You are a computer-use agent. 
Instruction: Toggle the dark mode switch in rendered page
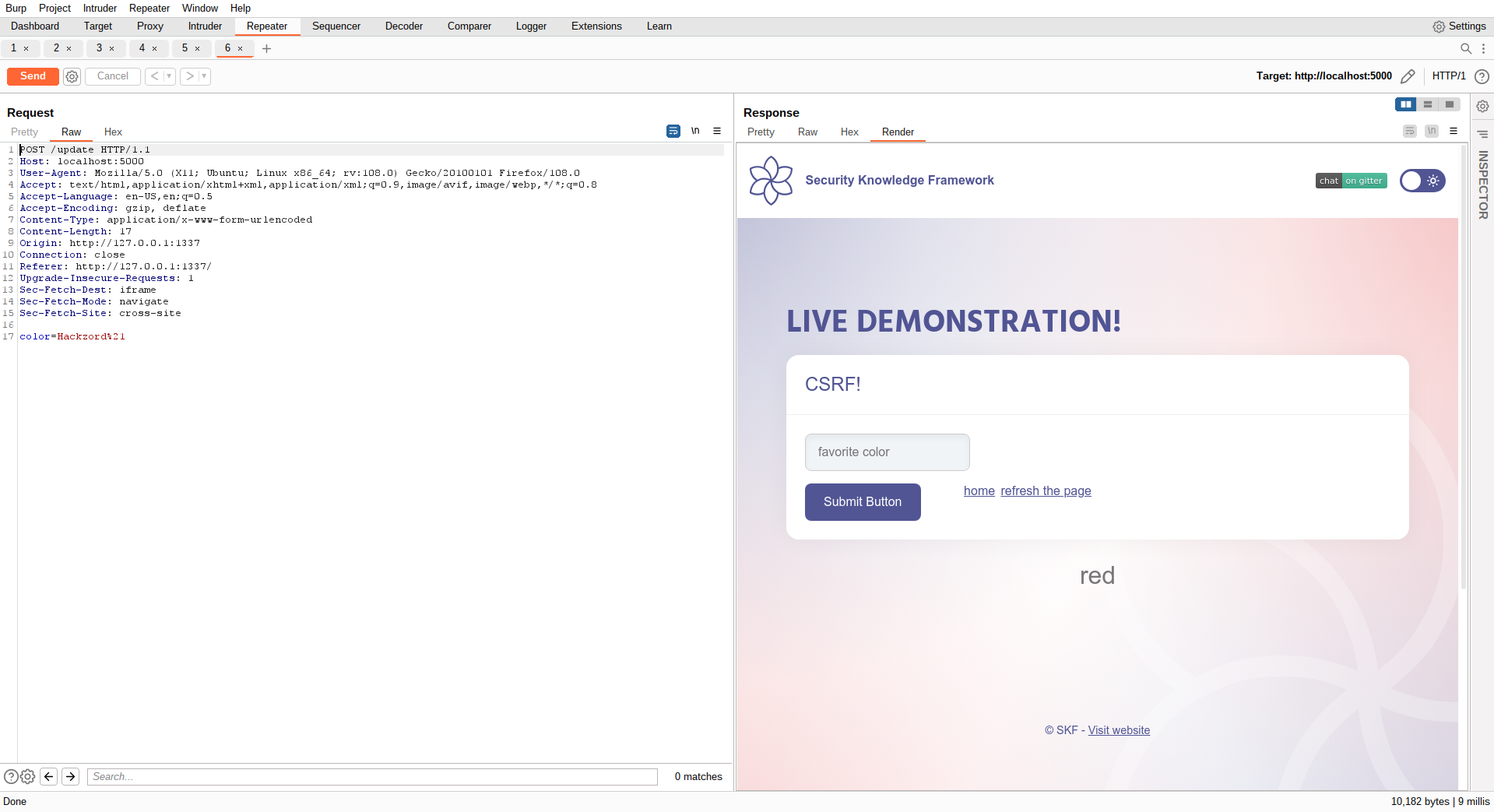1422,181
